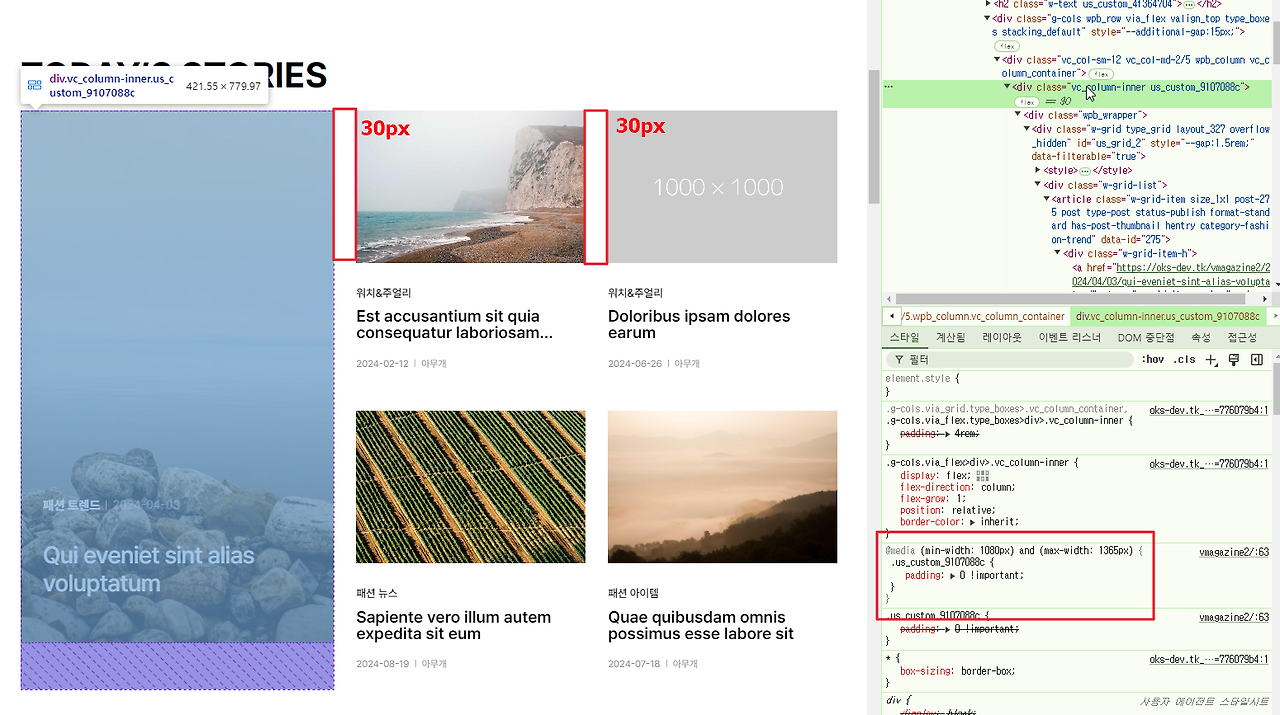
Task: Toggle the computed styles sidebar icon
Action: [x=1257, y=360]
